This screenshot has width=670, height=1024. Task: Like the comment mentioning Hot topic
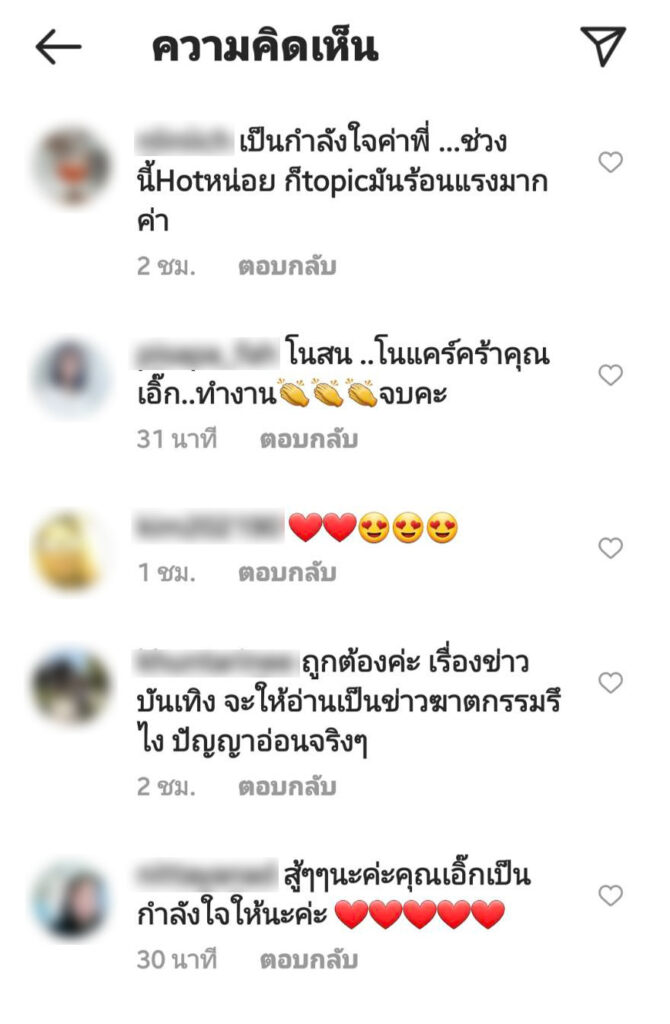tap(611, 162)
